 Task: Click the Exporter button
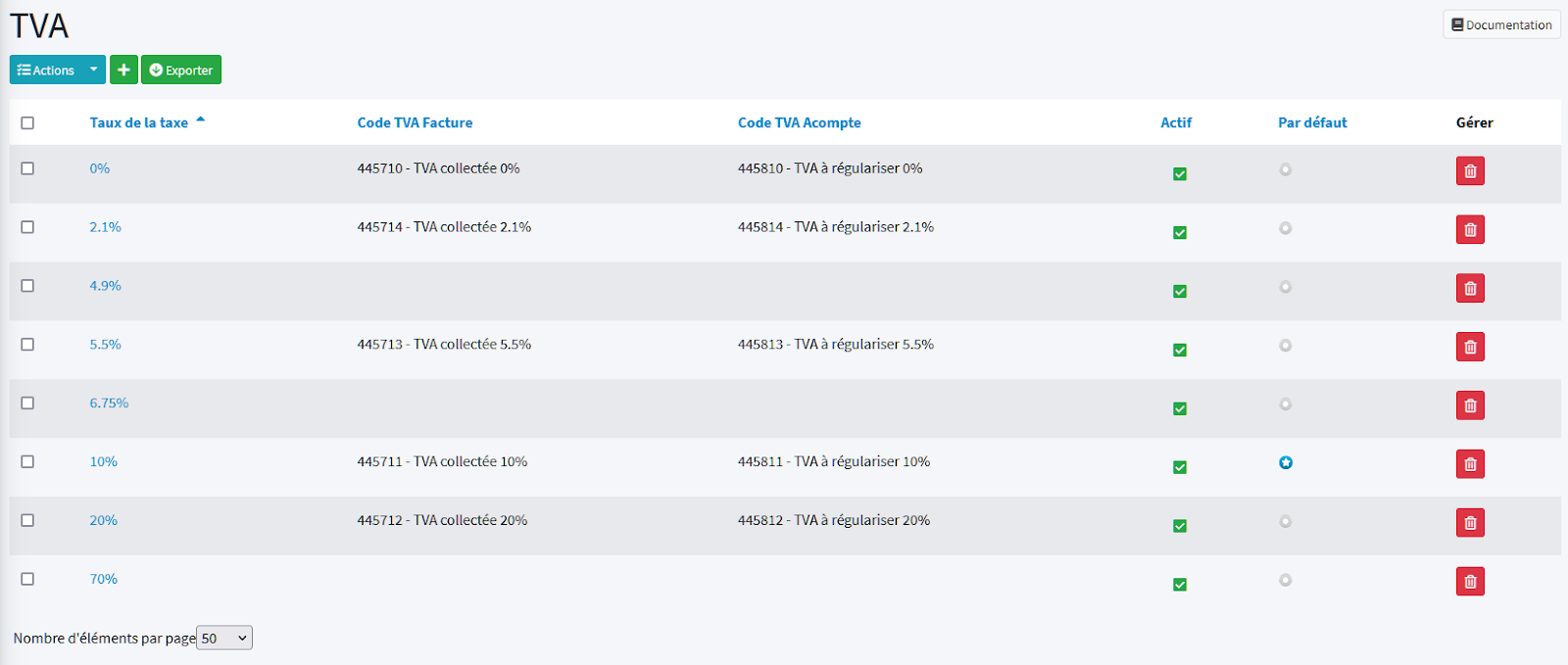pos(181,70)
